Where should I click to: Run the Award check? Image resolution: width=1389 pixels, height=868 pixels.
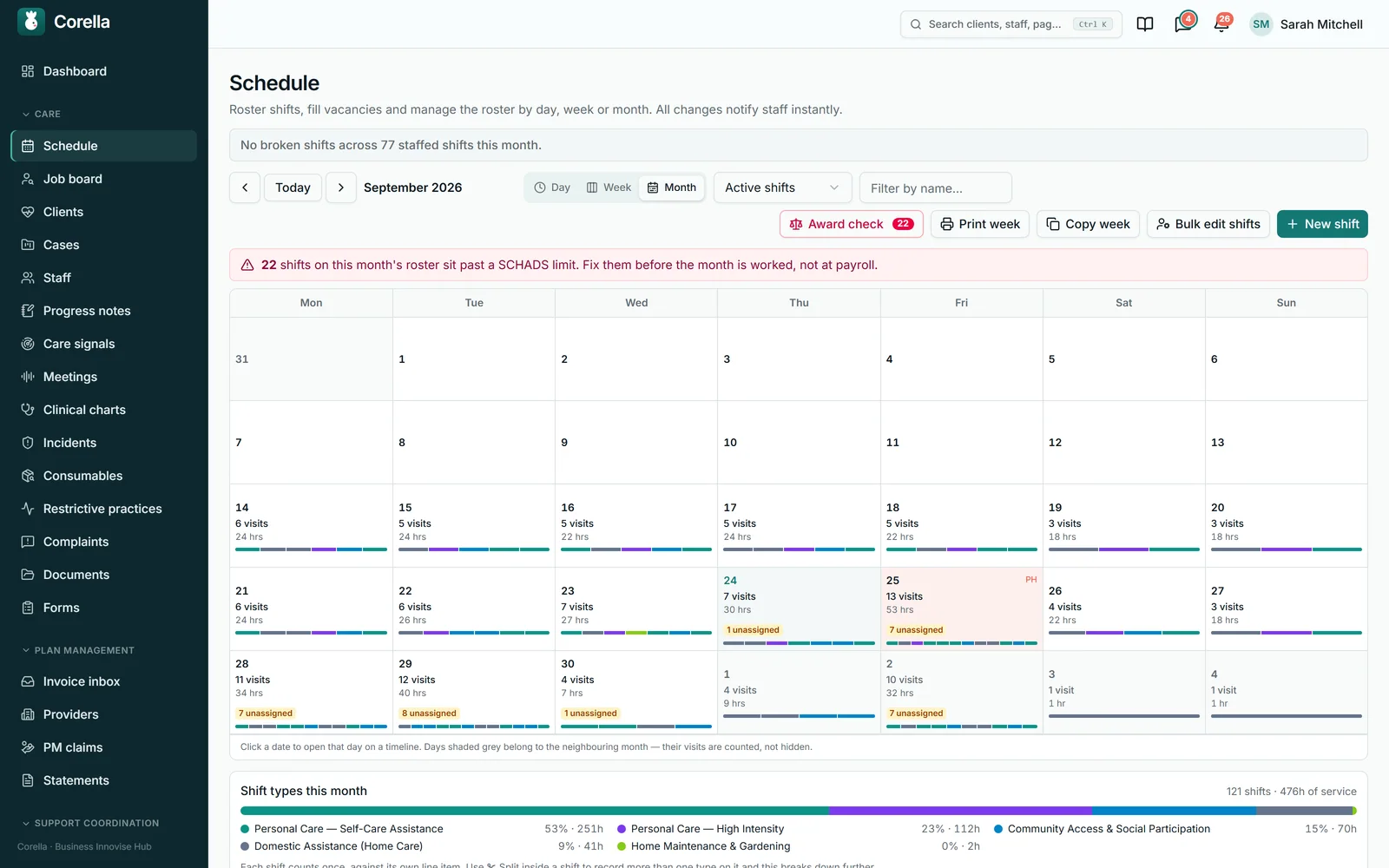[x=852, y=224]
